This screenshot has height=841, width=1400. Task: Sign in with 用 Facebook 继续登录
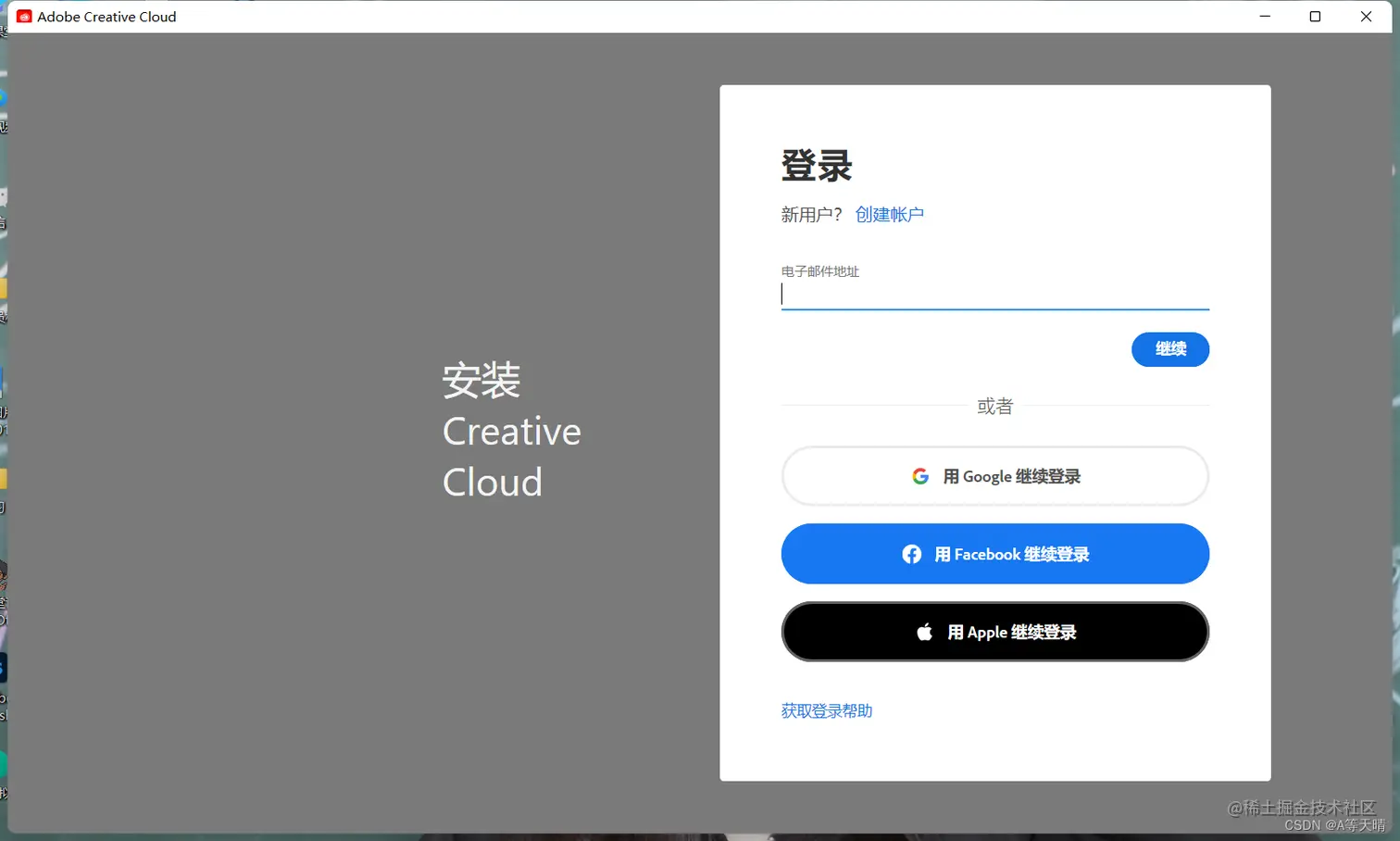[994, 554]
